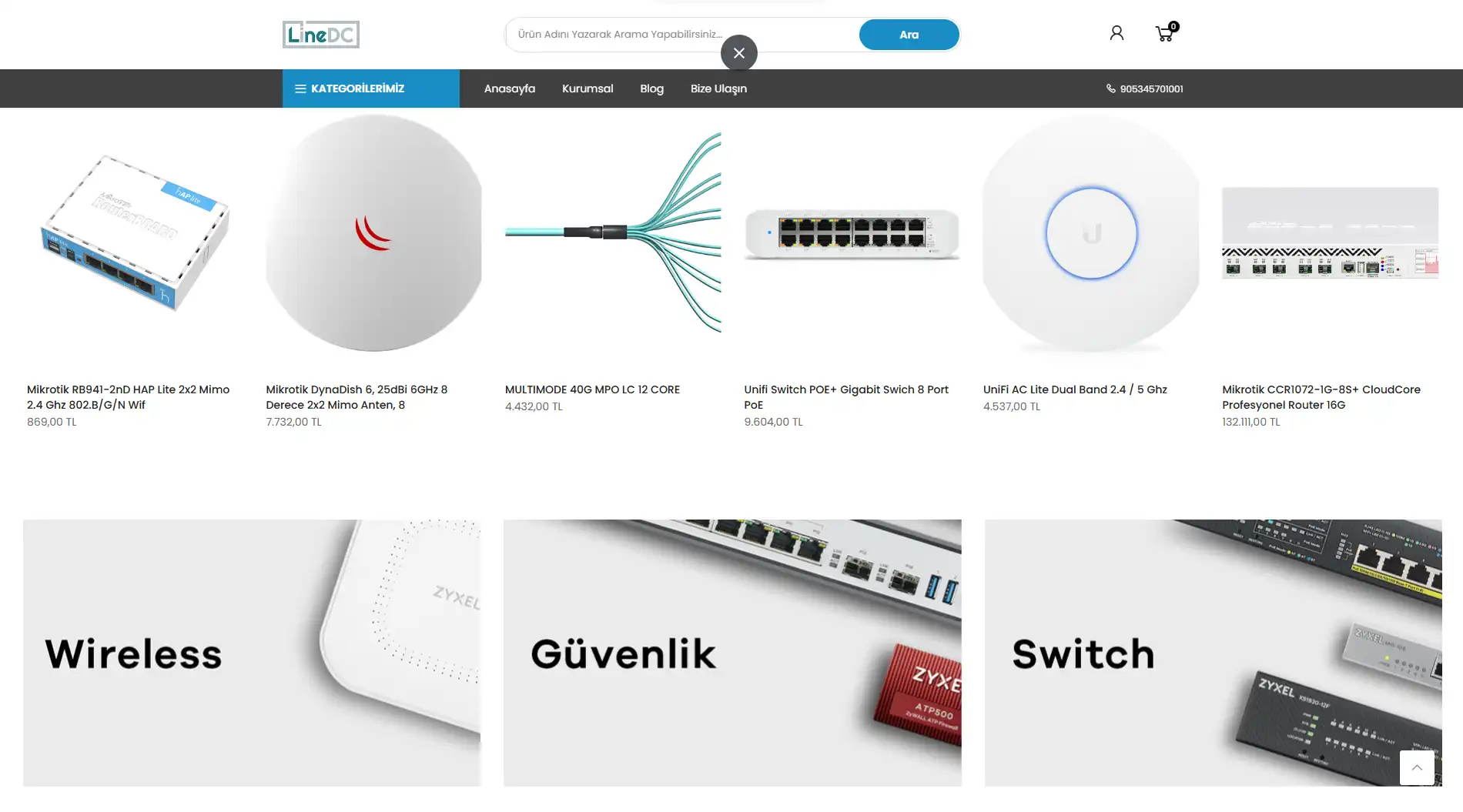Select Unifi Switch POE+ Gigabit product image

(x=852, y=233)
